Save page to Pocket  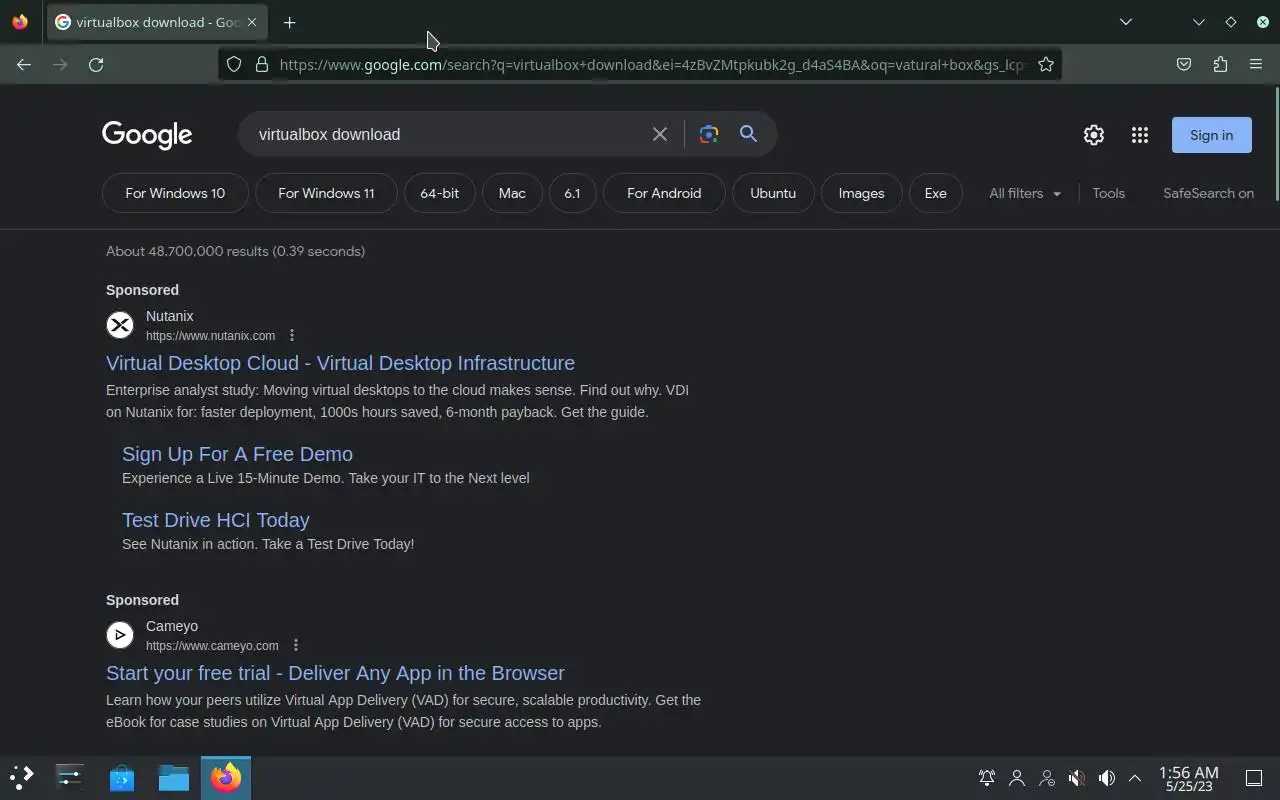click(1184, 64)
